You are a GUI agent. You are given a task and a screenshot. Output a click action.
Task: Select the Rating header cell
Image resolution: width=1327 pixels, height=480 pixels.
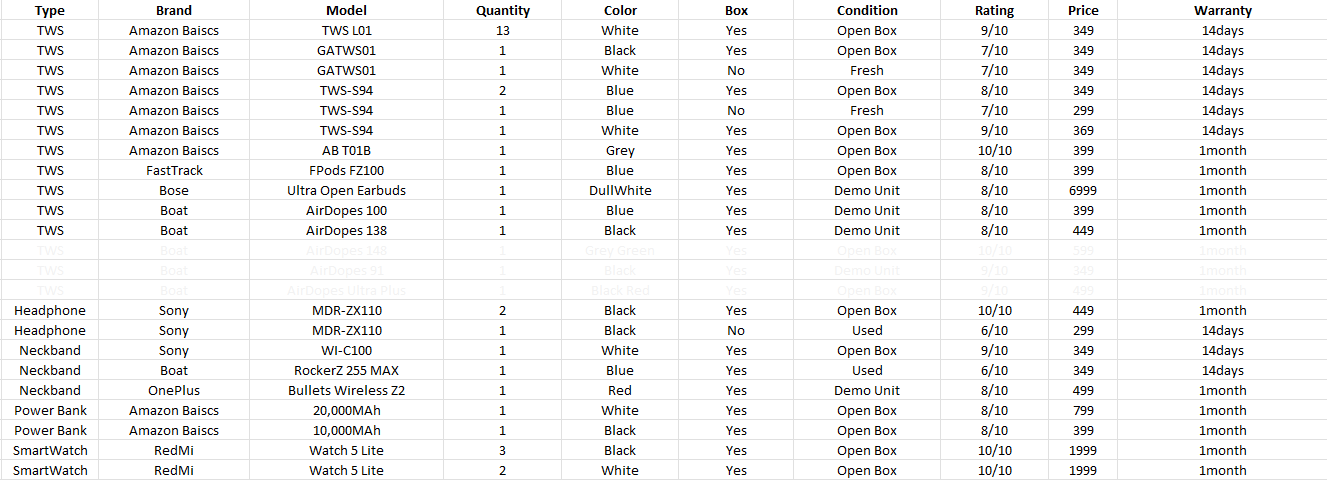click(994, 10)
